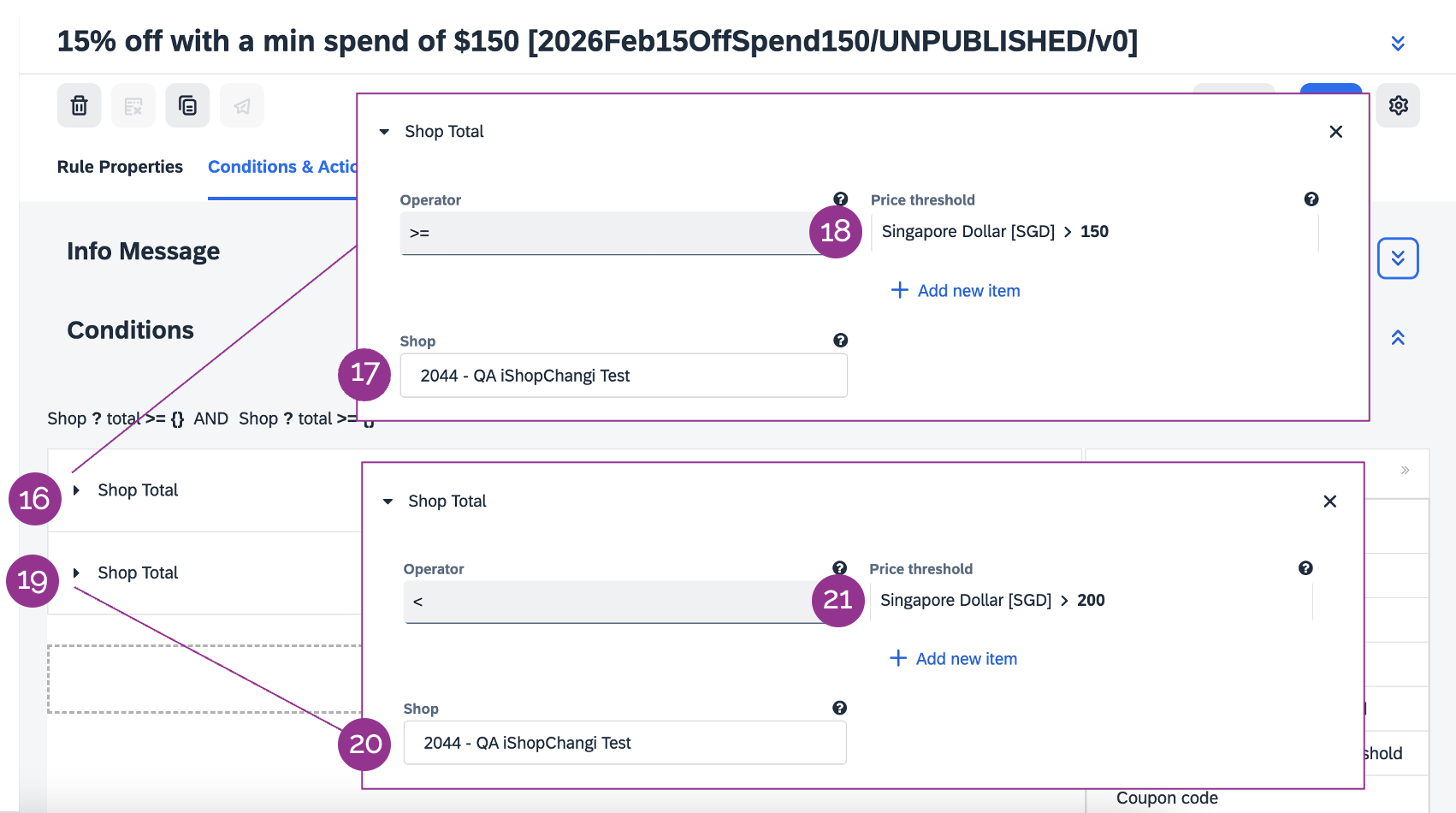Collapse the upper Shop Total panel header
Viewport: 1456px width, 813px height.
385,132
